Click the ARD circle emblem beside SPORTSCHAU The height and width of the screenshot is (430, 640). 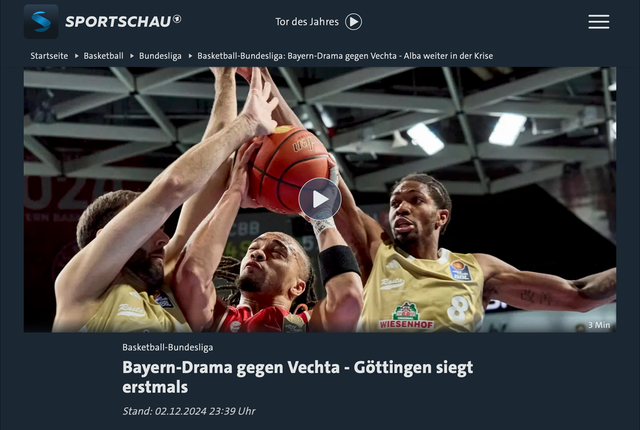[x=177, y=19]
